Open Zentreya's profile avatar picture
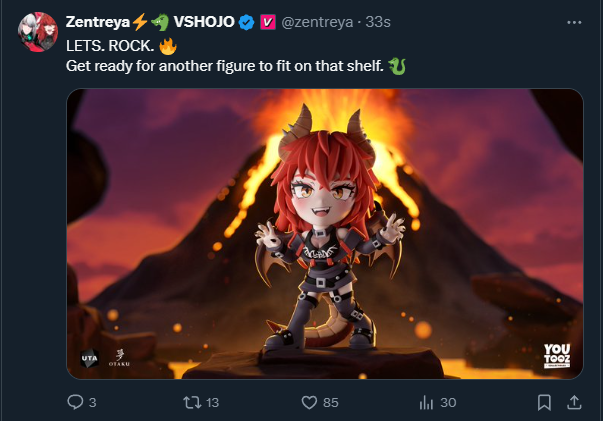The image size is (603, 421). coord(38,32)
